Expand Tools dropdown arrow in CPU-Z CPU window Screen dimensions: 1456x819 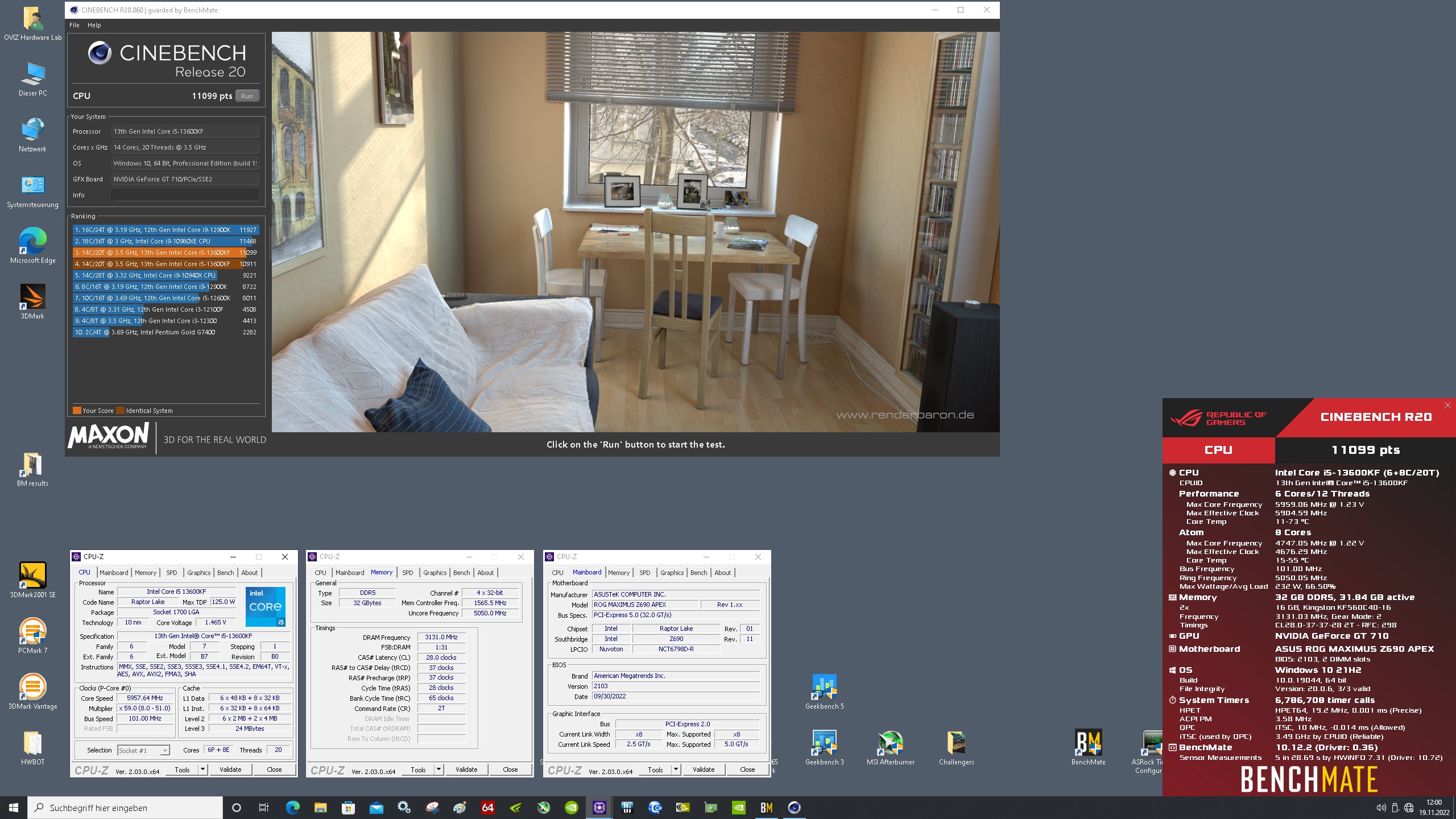coord(202,770)
